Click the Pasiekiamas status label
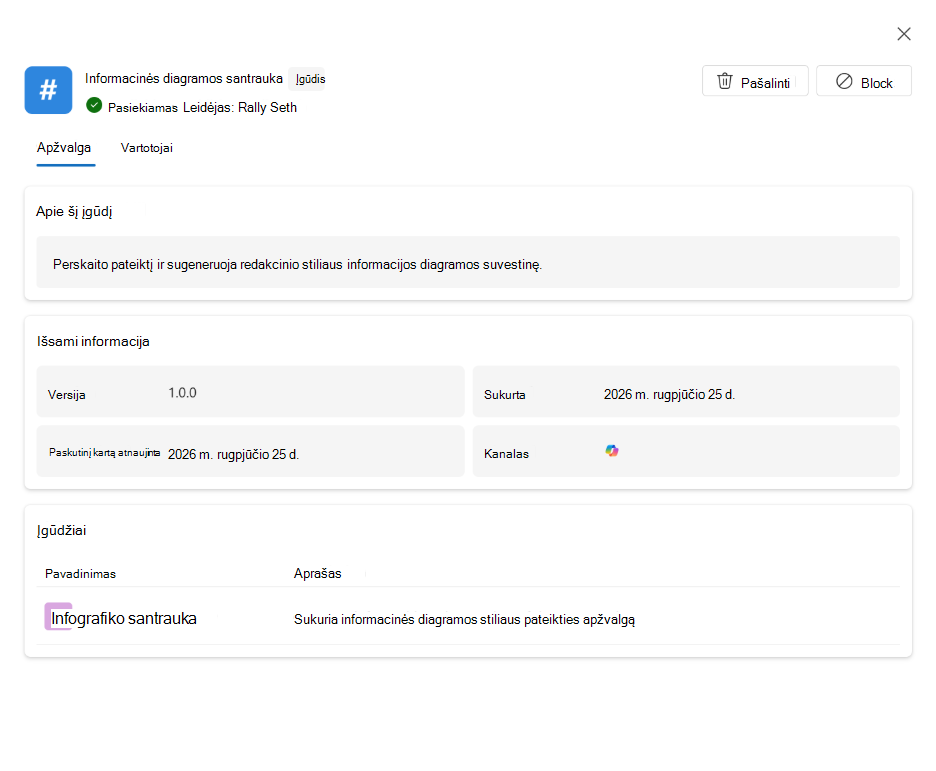936x771 pixels. tap(143, 107)
